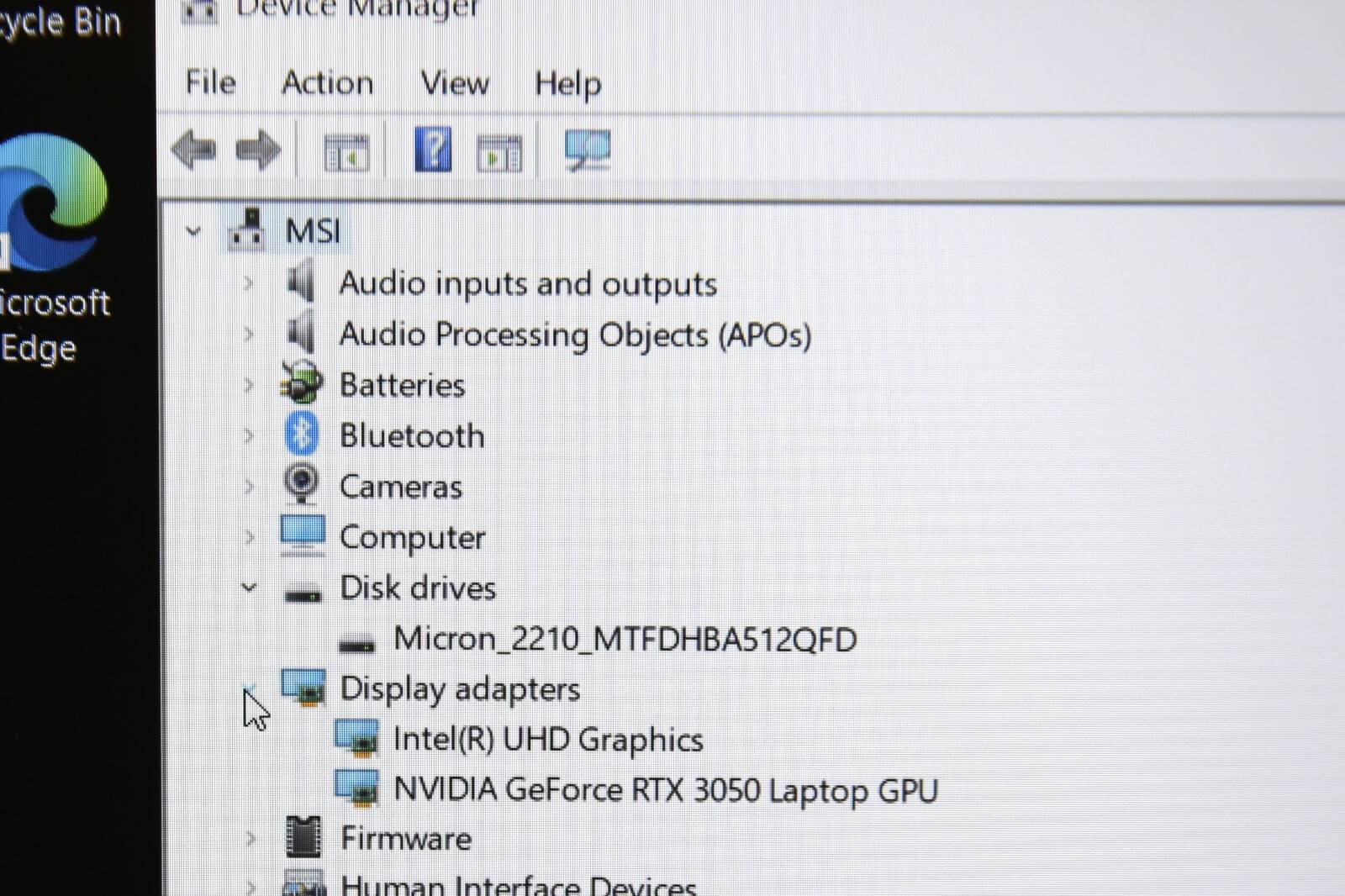
Task: Select the Display adapters label
Action: tap(460, 689)
